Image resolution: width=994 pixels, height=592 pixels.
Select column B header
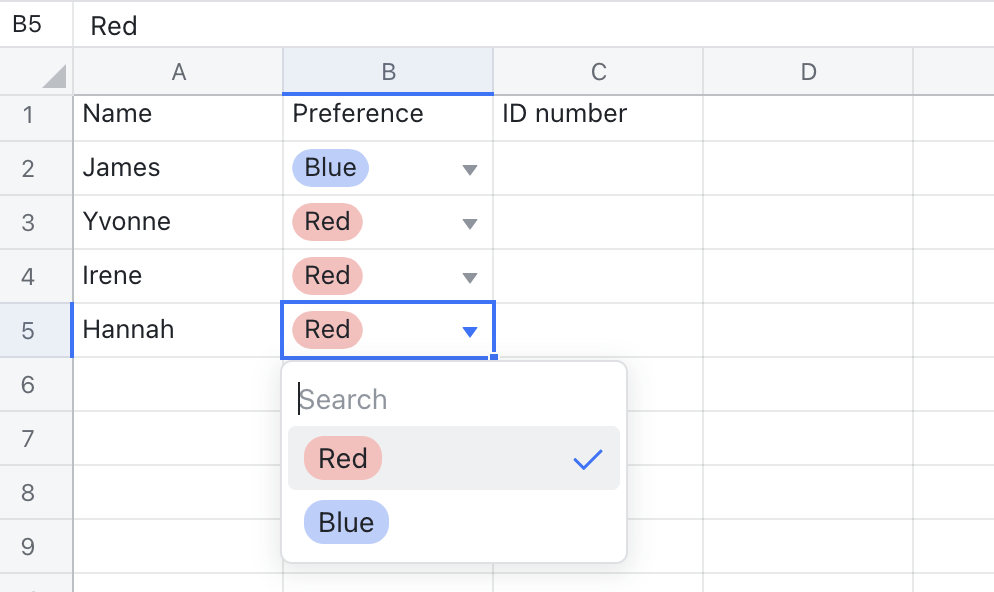point(388,72)
